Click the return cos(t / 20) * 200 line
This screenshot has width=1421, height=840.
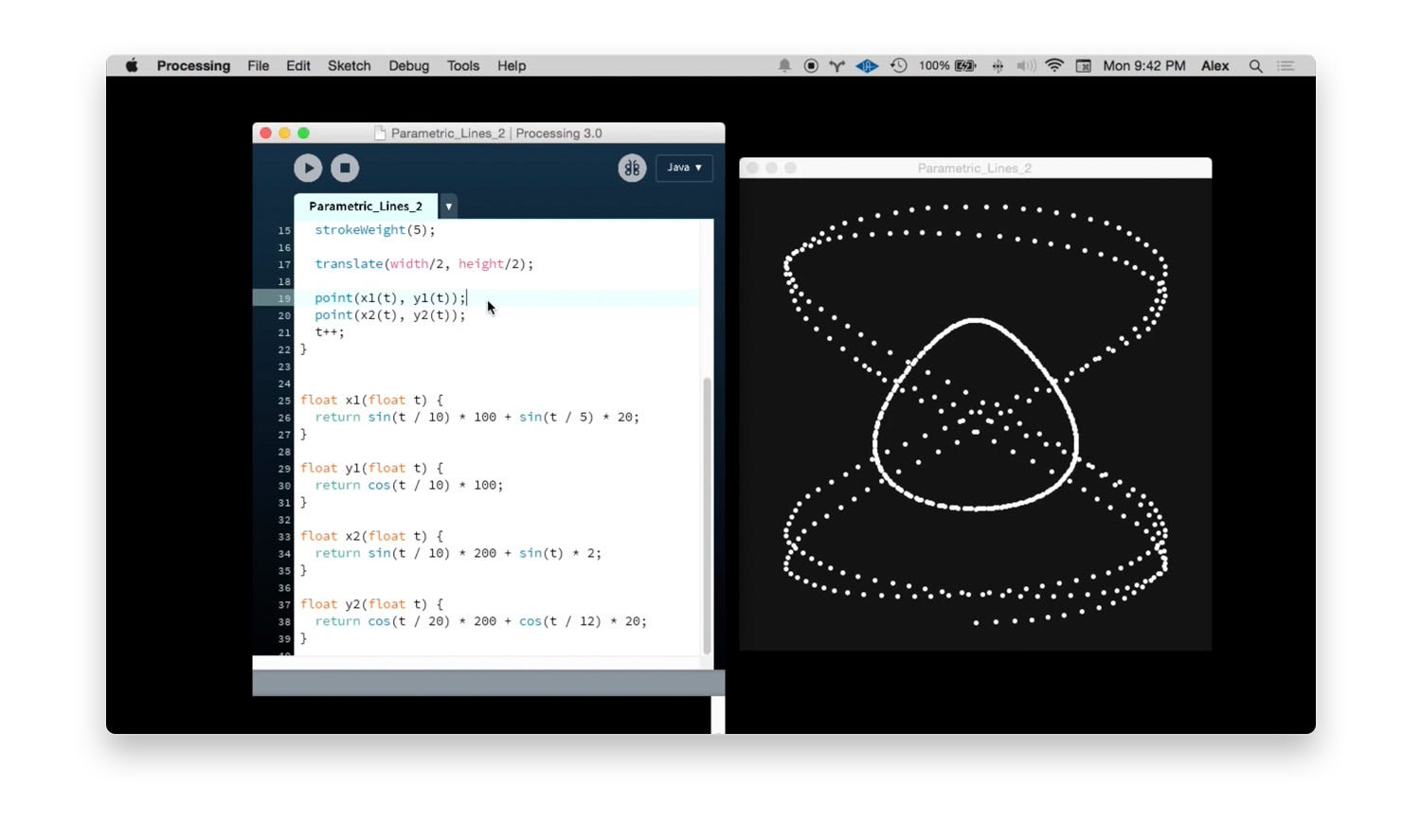(481, 622)
